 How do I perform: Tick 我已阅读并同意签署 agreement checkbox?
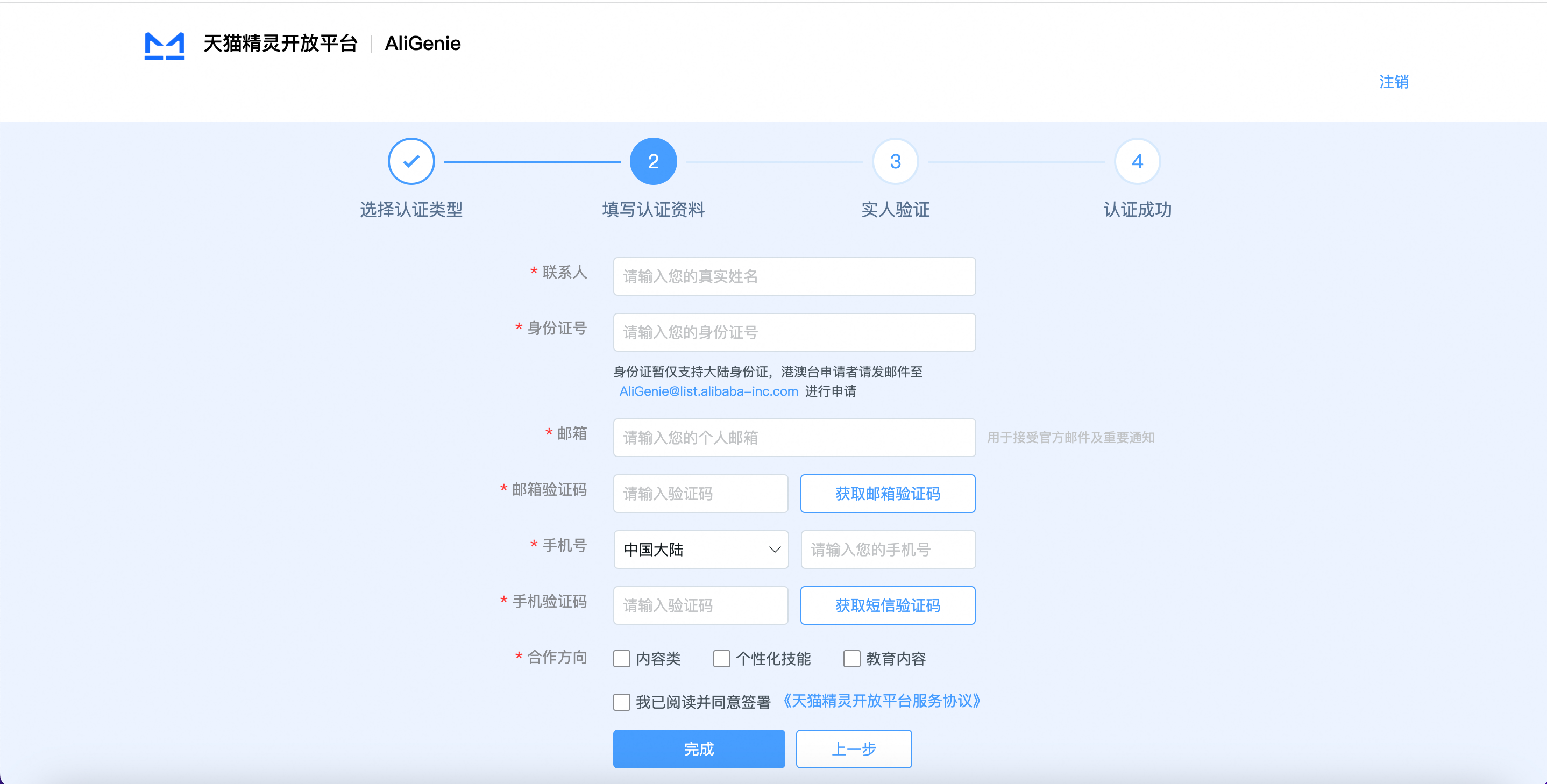pos(622,702)
